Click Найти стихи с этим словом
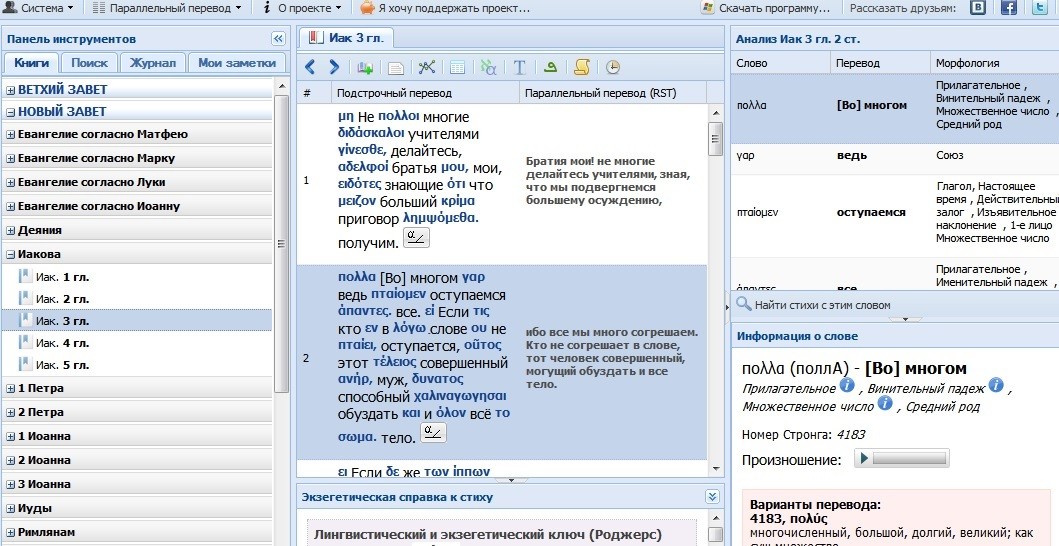Viewport: 1059px width, 546px height. 822,305
